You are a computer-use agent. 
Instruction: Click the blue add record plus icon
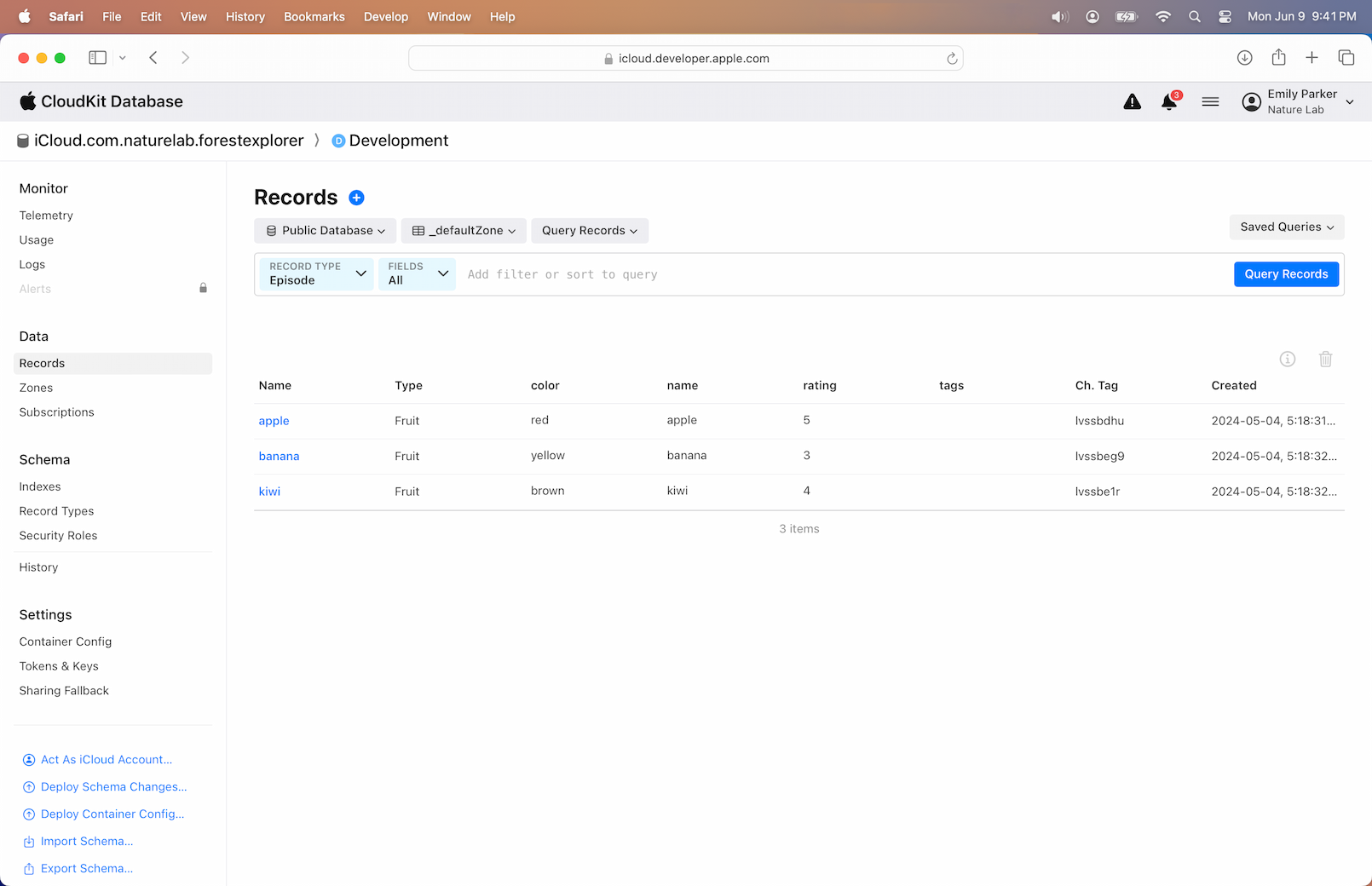pos(357,198)
